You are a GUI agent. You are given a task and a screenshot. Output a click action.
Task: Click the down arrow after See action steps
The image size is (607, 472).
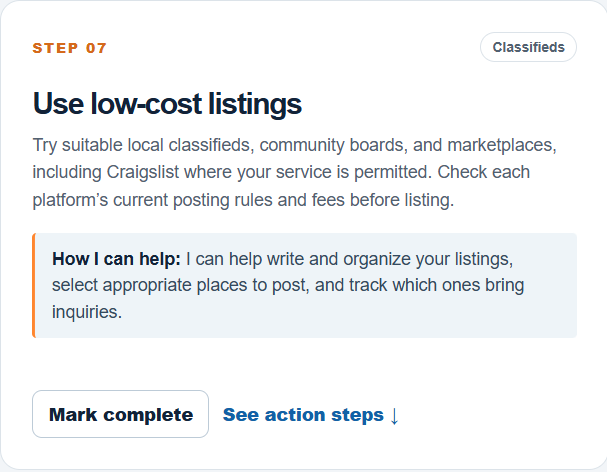click(394, 415)
